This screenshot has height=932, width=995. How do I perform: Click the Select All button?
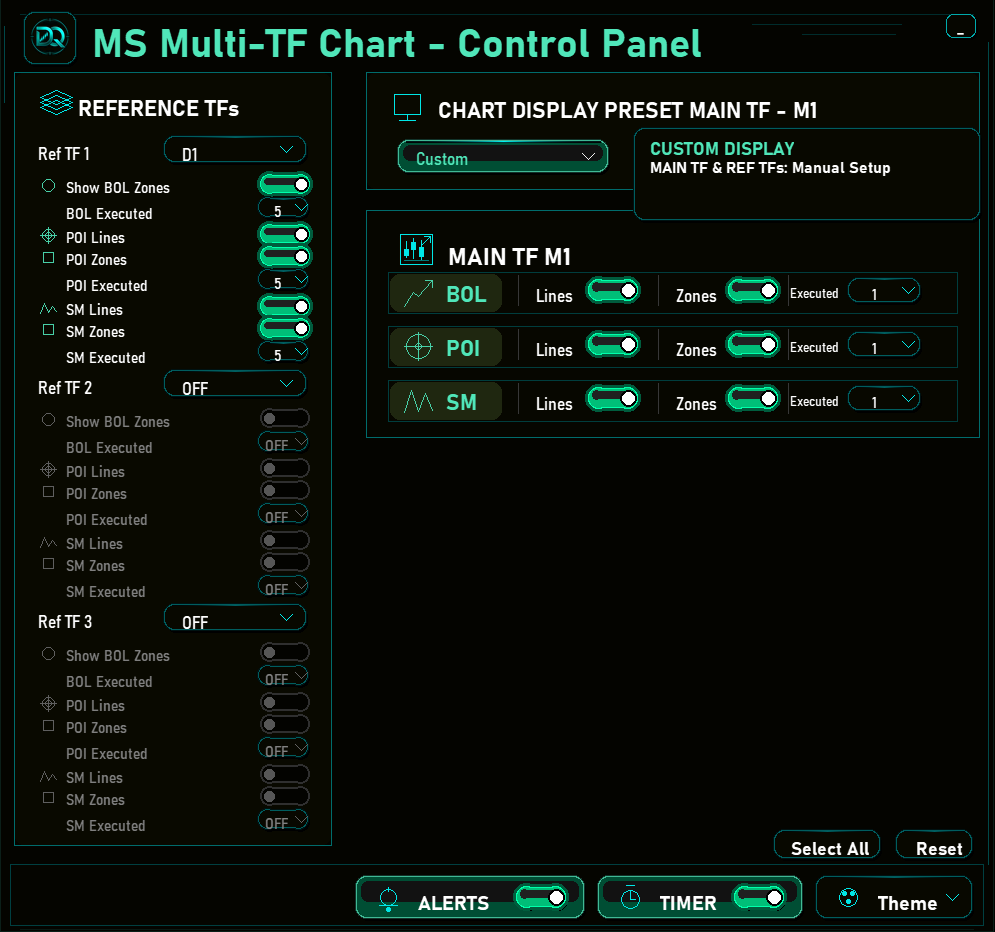[x=827, y=845]
